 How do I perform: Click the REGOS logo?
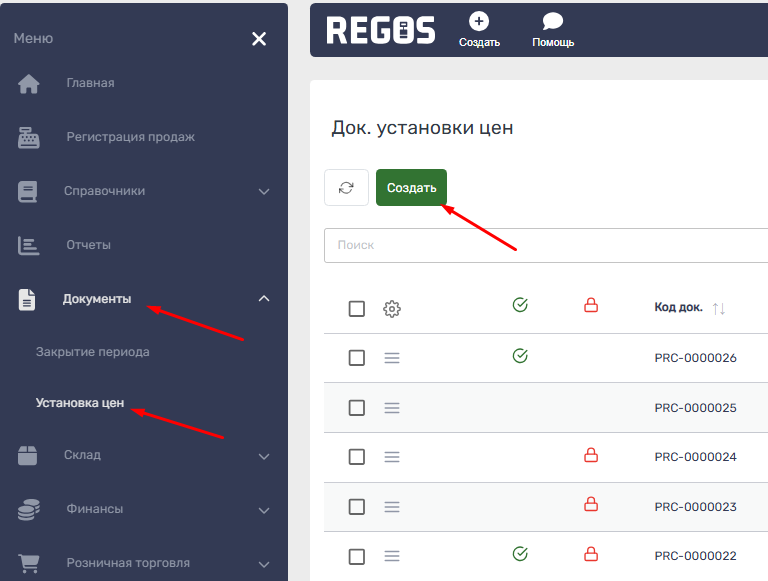[x=381, y=30]
